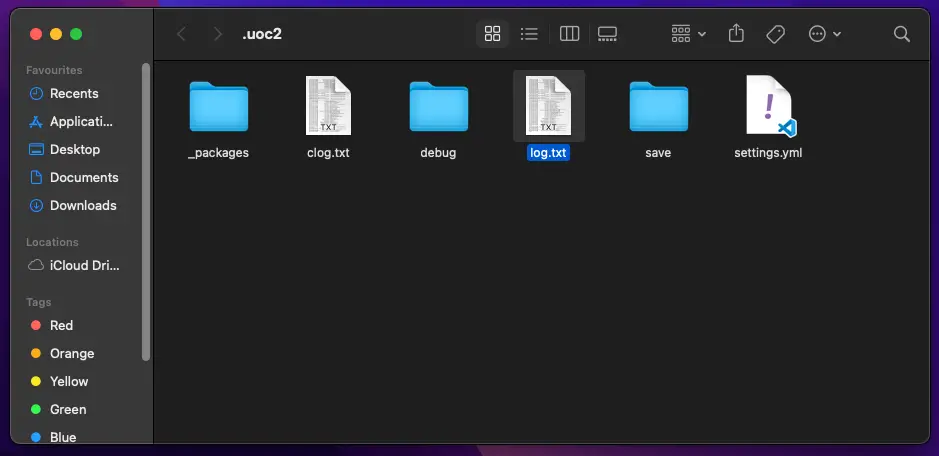Click the _packages folder name
This screenshot has height=456, width=939.
click(219, 153)
